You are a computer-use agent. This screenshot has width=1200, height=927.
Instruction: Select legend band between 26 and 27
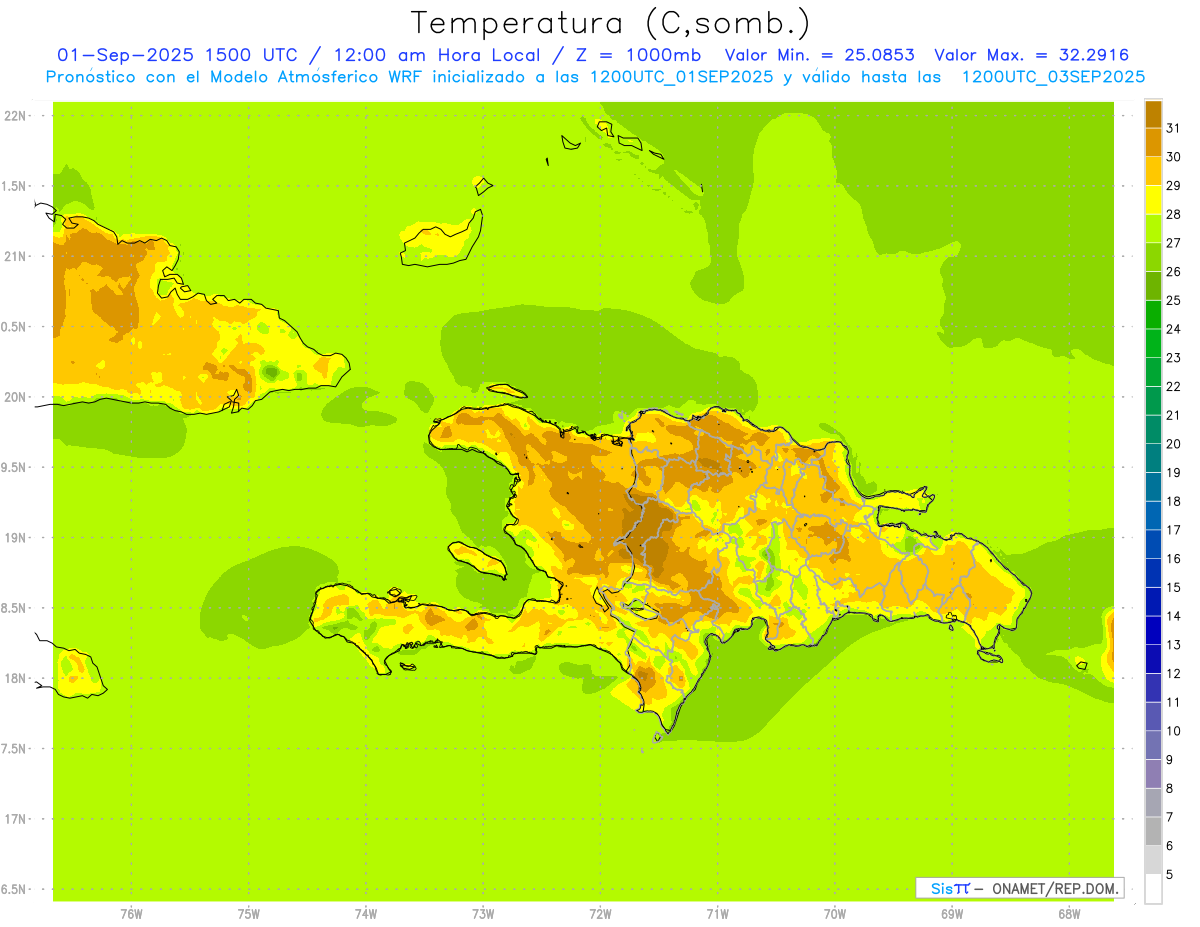click(1153, 257)
